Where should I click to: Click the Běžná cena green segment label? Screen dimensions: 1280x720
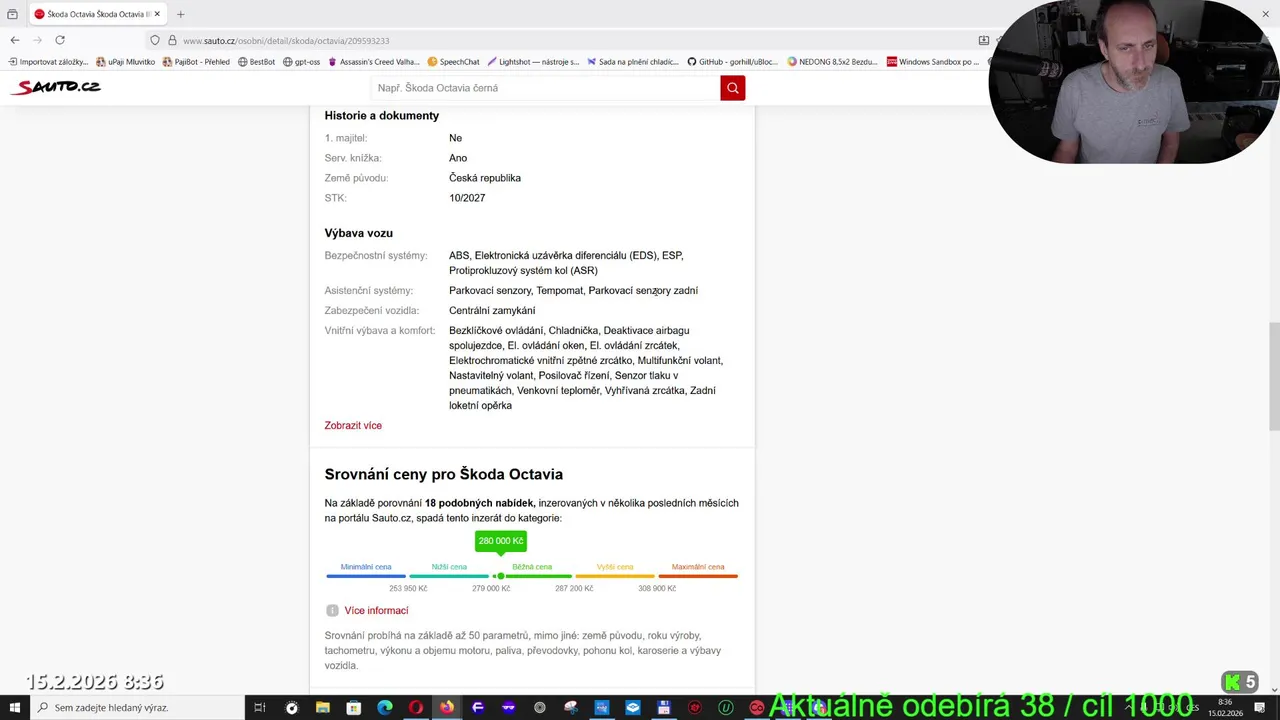tap(532, 567)
